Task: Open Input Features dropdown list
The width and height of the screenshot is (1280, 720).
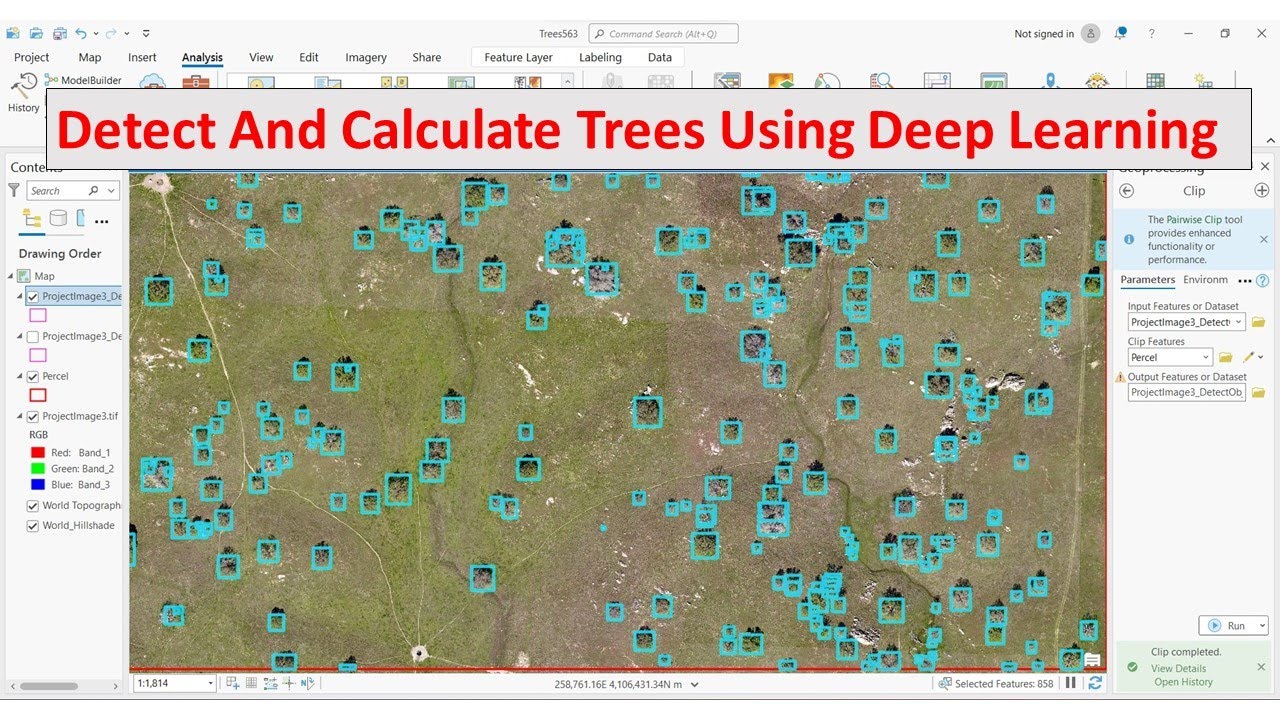Action: pos(1239,322)
